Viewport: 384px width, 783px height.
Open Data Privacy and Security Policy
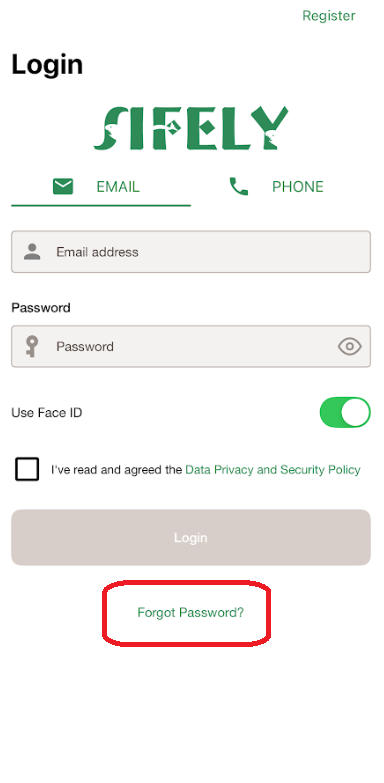pos(273,470)
